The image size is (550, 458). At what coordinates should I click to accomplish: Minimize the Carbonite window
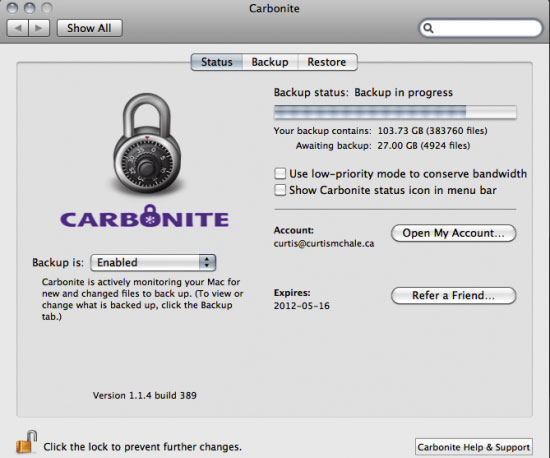click(29, 8)
